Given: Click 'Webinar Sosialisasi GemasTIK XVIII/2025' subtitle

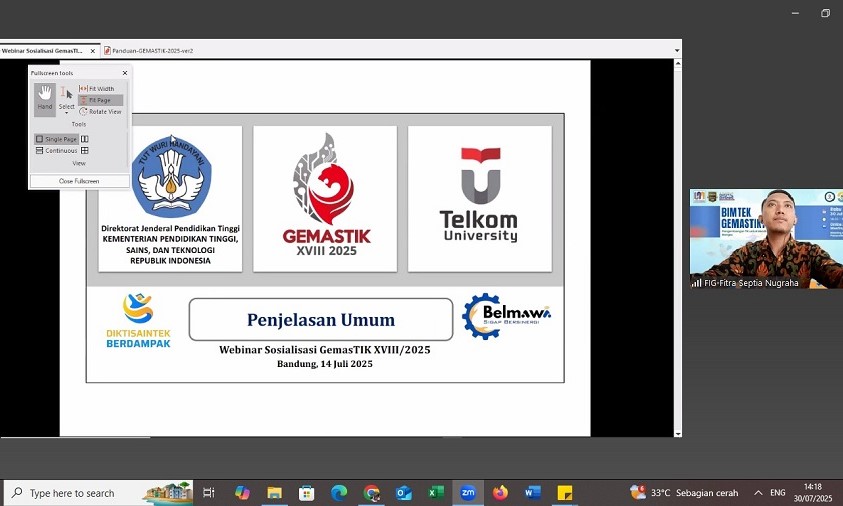Looking at the screenshot, I should [325, 350].
